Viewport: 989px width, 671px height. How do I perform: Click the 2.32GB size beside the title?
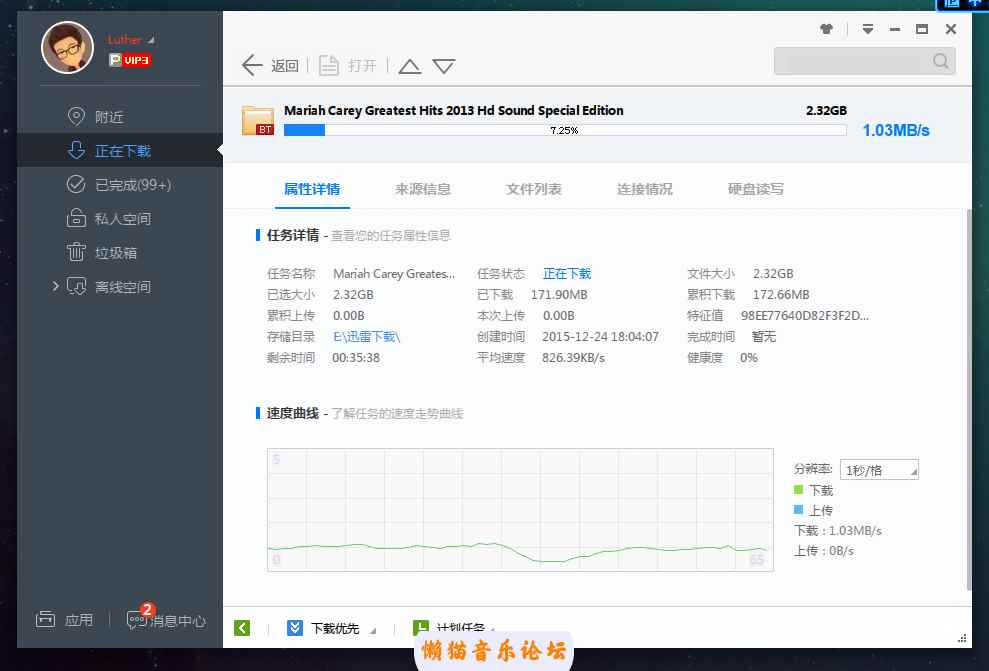tap(826, 110)
